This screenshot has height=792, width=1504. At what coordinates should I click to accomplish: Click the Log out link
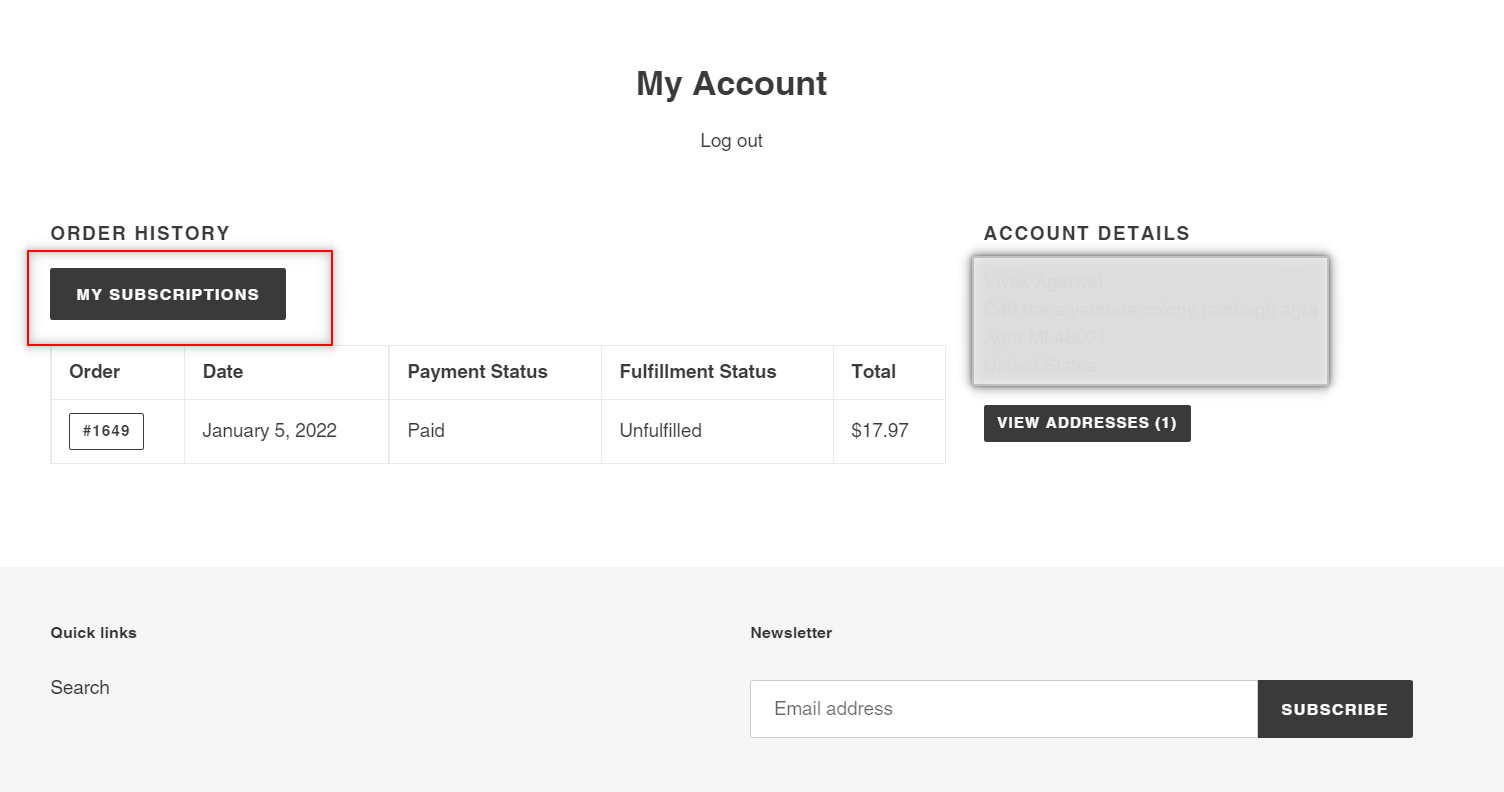click(x=731, y=141)
